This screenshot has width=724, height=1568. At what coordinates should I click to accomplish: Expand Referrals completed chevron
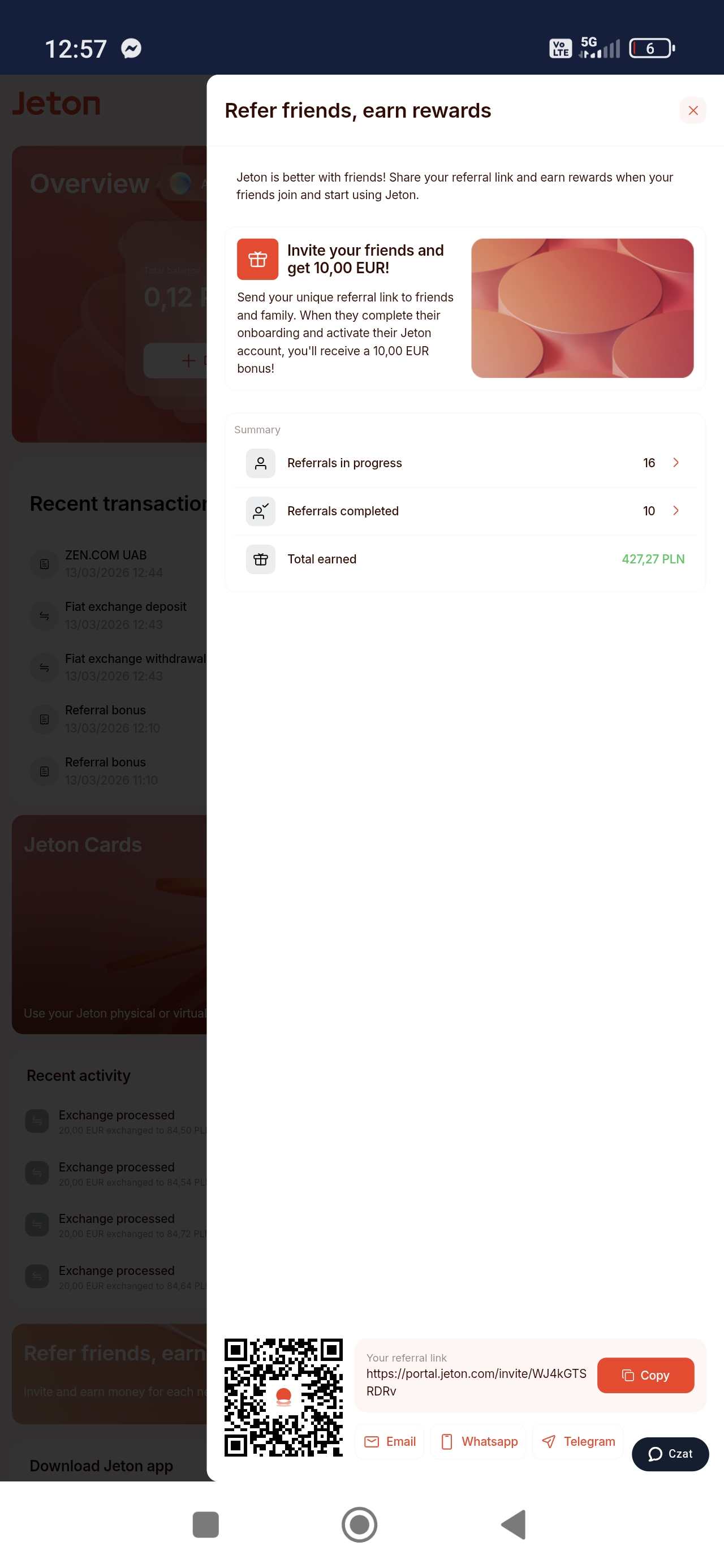[x=675, y=511]
